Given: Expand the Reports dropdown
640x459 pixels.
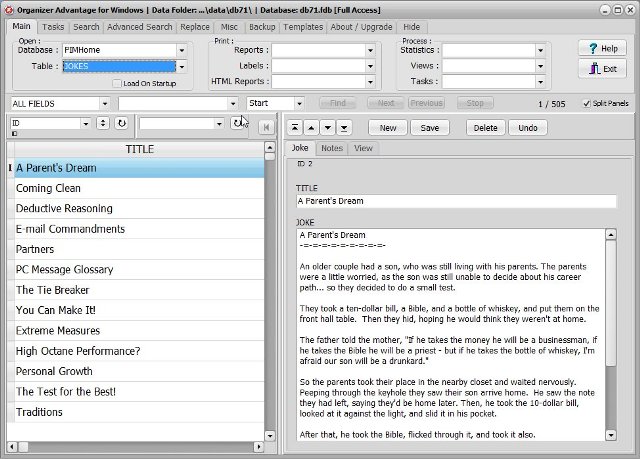Looking at the screenshot, I should [x=370, y=51].
